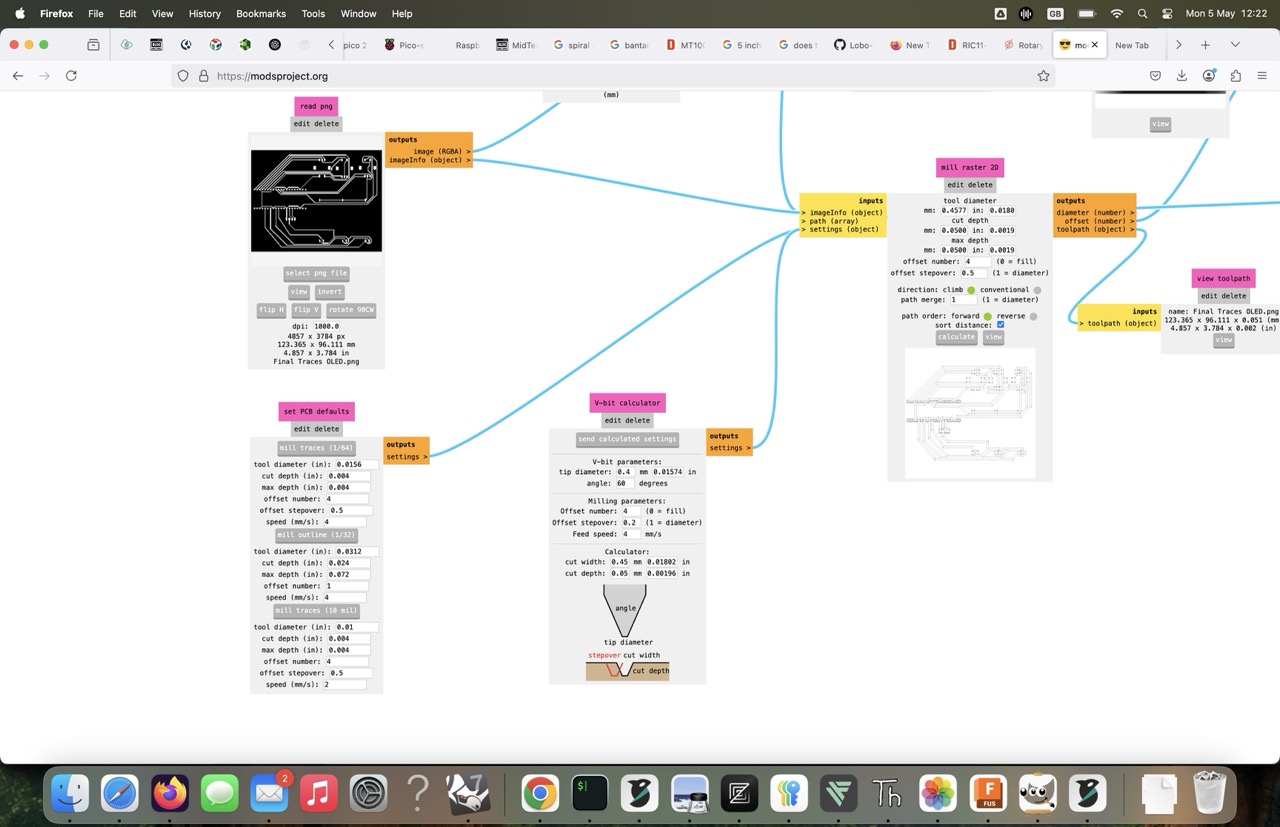Open the Firefox hamburger application menu
1280x827 pixels.
click(1262, 76)
